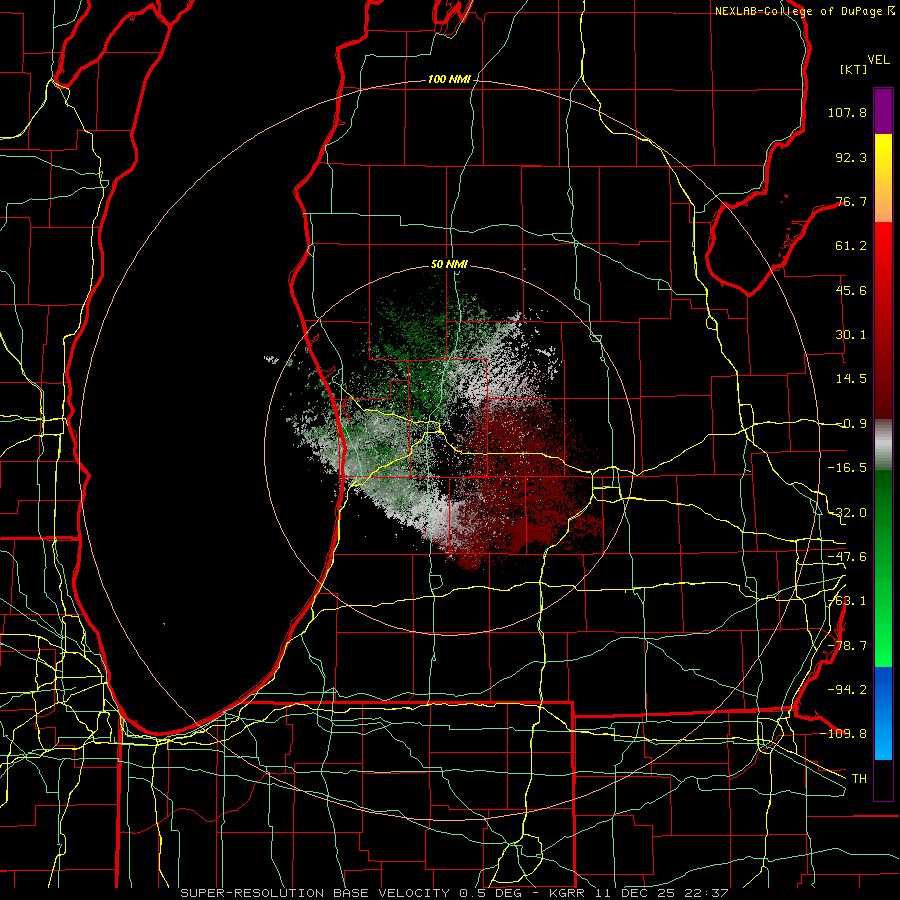Pick the yellow-orange segment of the color bar
The width and height of the screenshot is (900, 900).
(x=883, y=178)
